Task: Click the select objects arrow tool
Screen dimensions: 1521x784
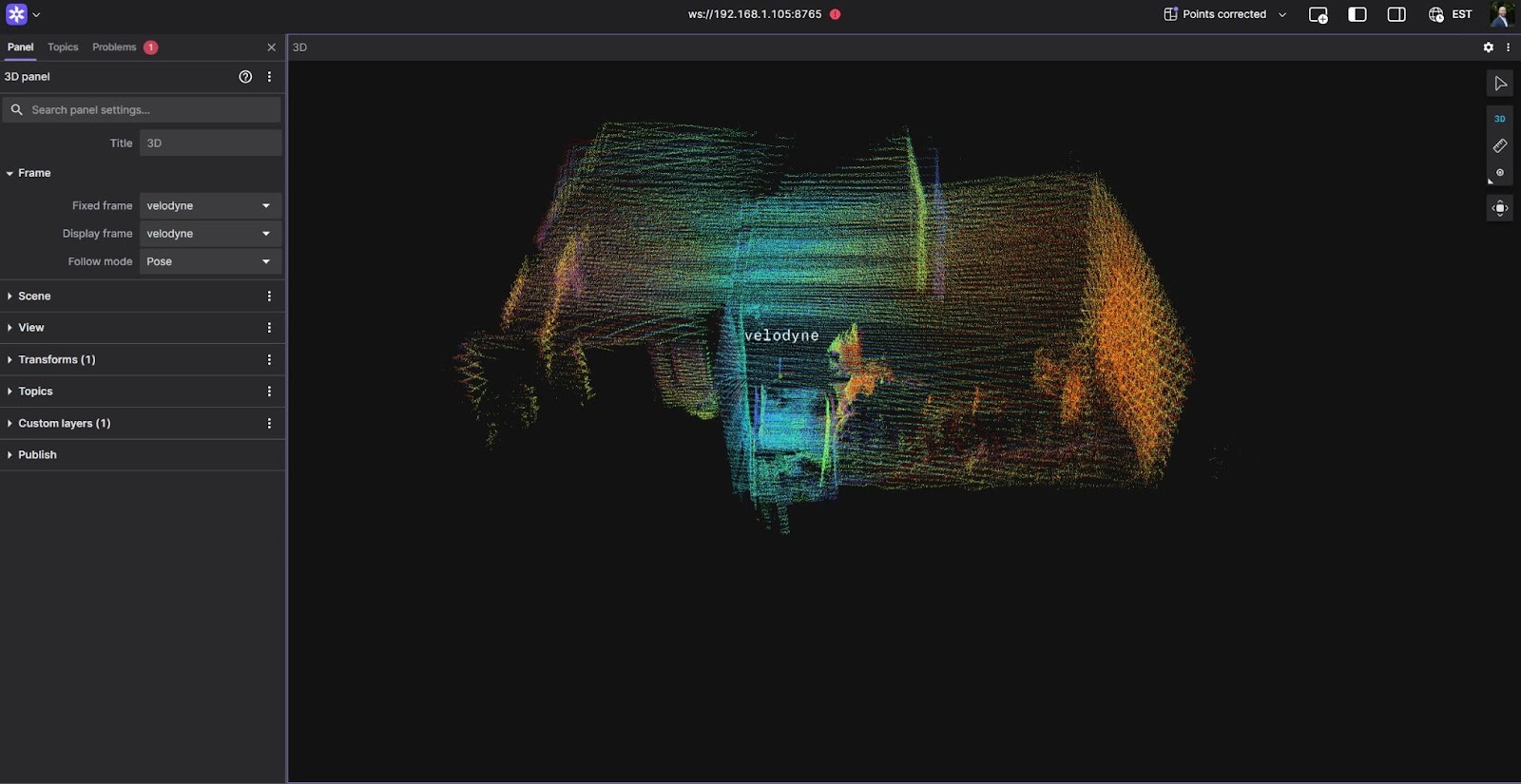Action: point(1499,84)
